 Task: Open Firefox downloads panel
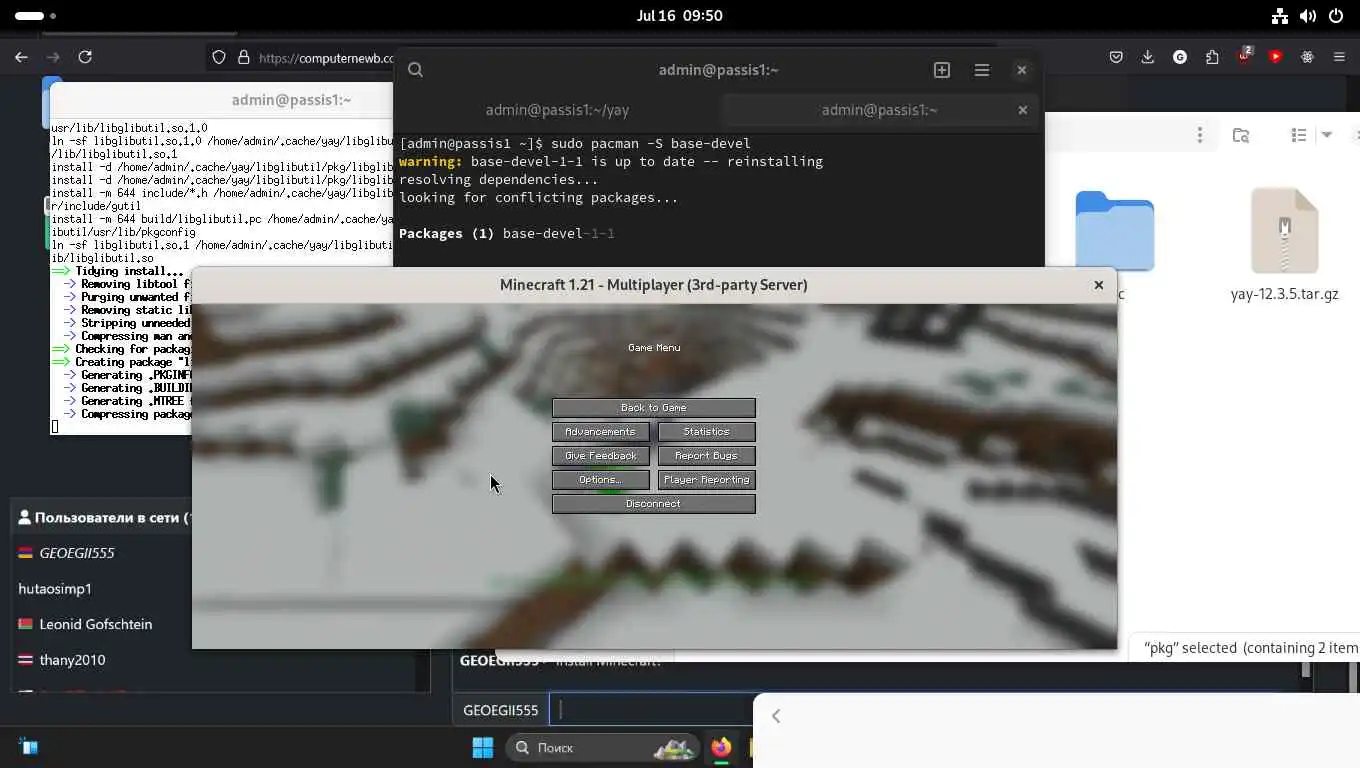pyautogui.click(x=1148, y=57)
